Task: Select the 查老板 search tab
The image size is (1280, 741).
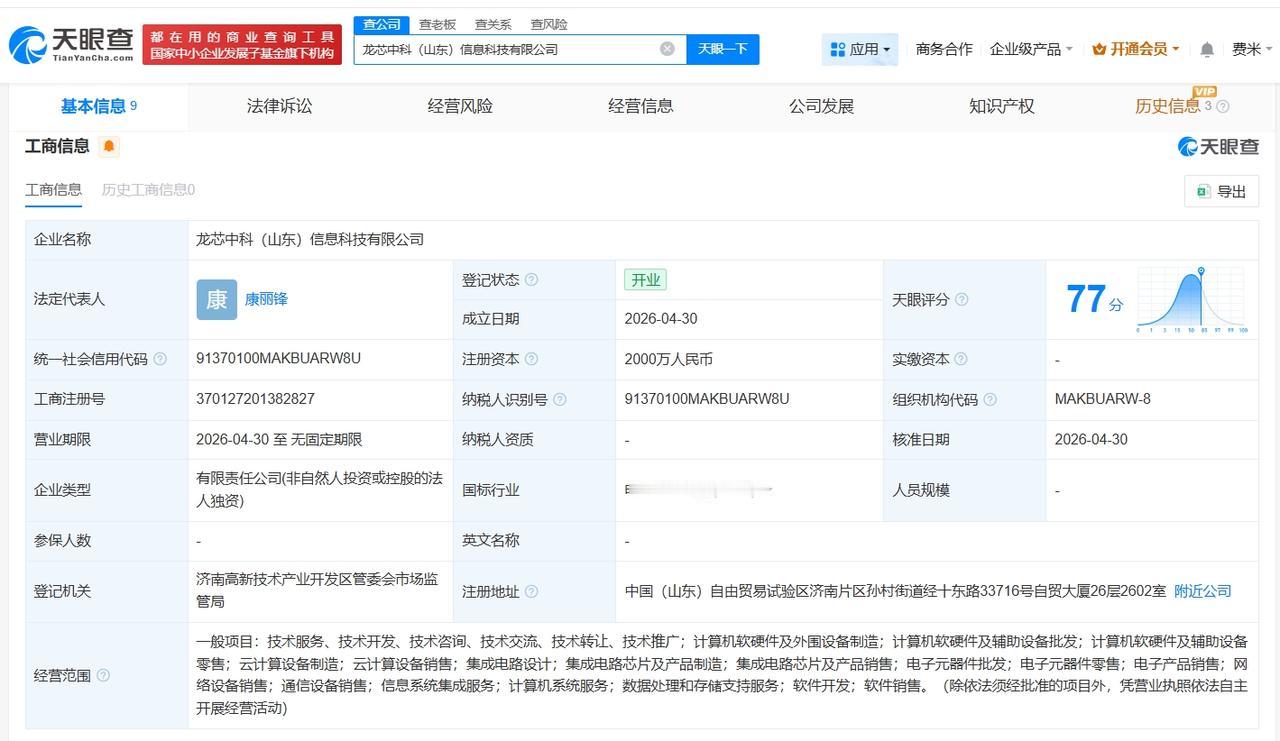Action: click(437, 24)
